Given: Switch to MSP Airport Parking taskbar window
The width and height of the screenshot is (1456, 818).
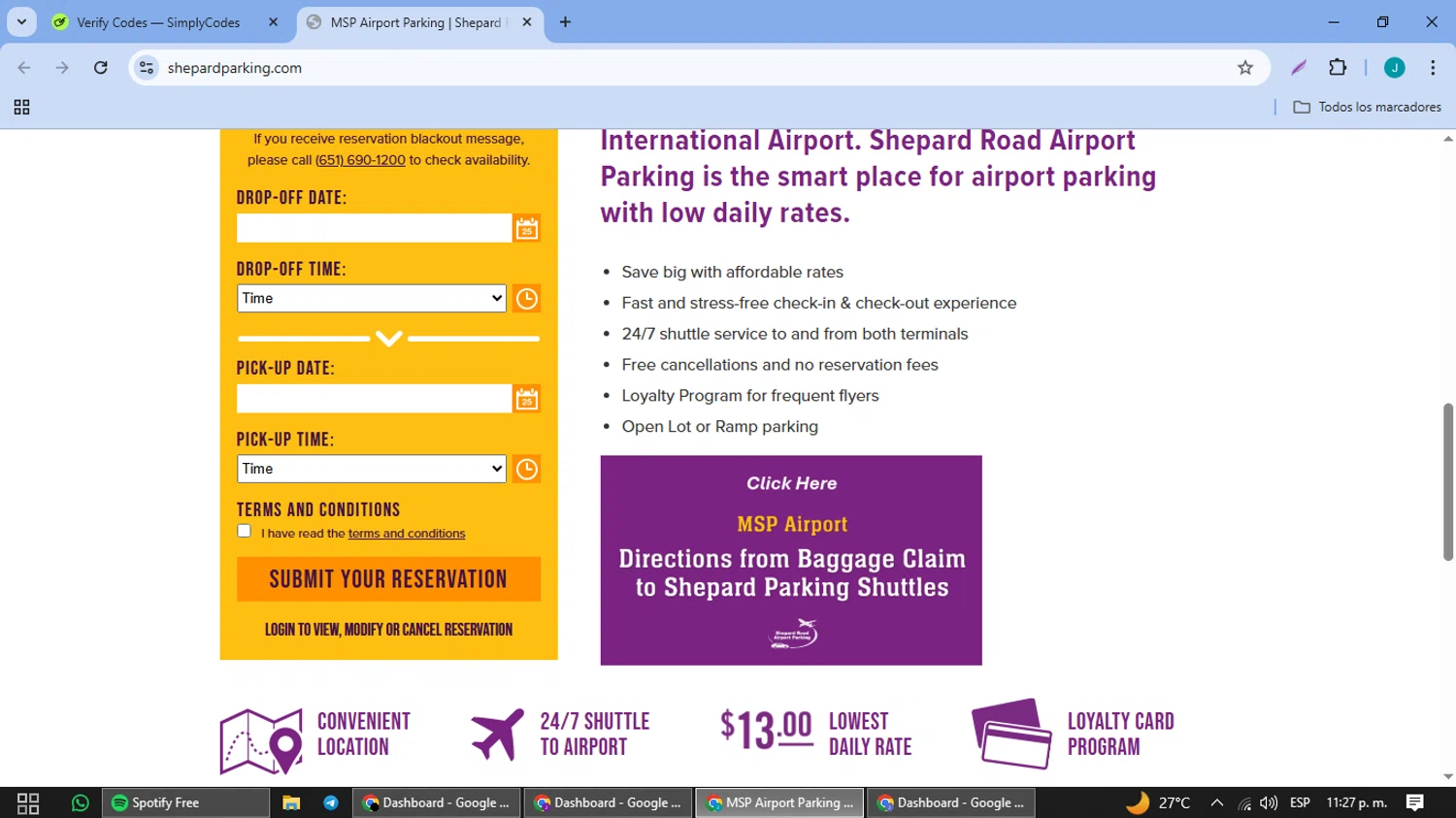Looking at the screenshot, I should (x=779, y=802).
